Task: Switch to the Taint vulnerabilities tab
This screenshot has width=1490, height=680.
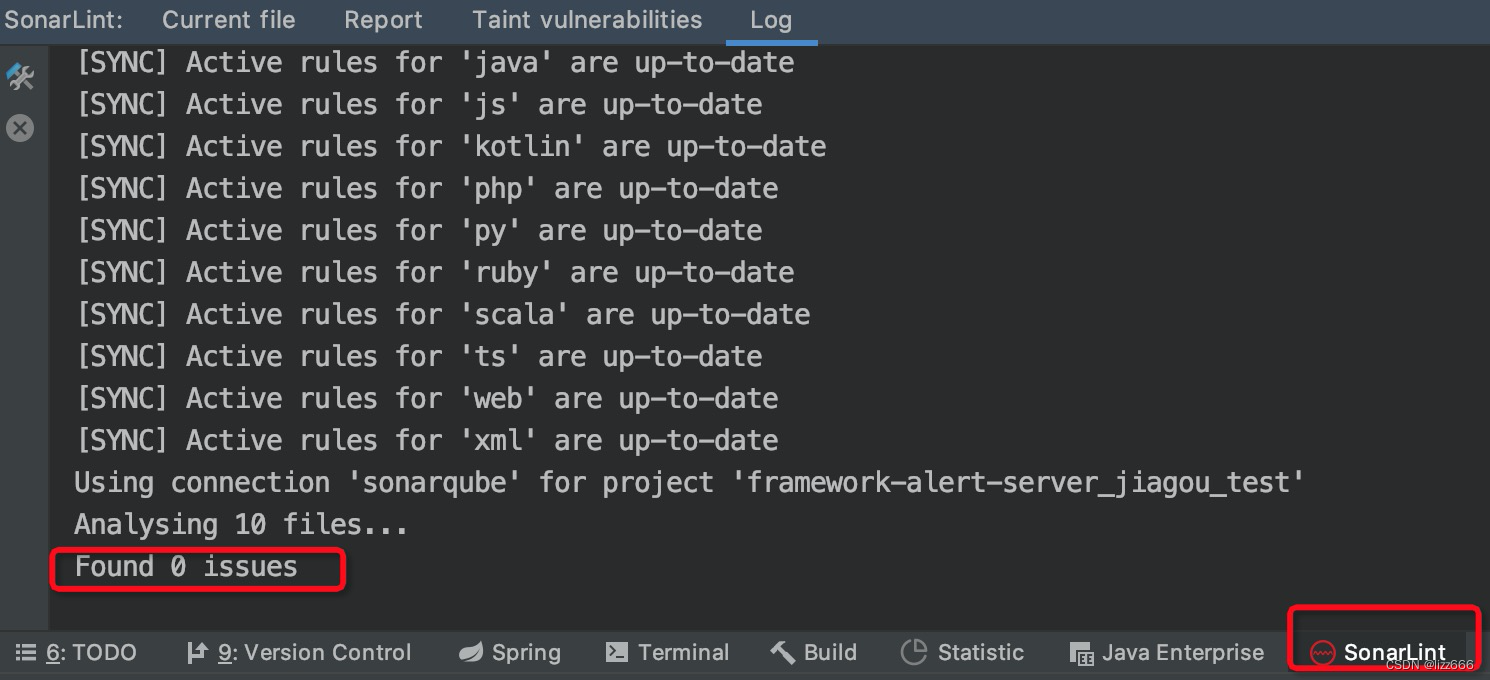Action: [x=587, y=20]
